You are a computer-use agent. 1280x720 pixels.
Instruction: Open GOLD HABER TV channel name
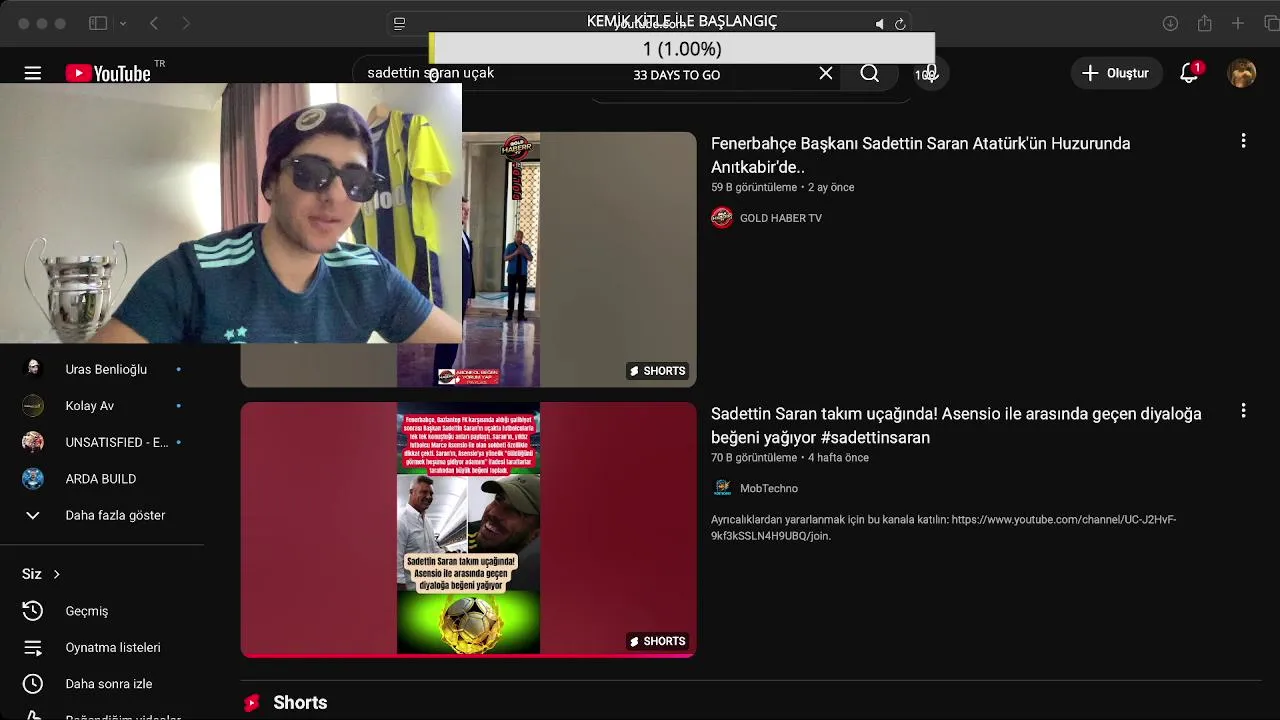click(x=781, y=218)
